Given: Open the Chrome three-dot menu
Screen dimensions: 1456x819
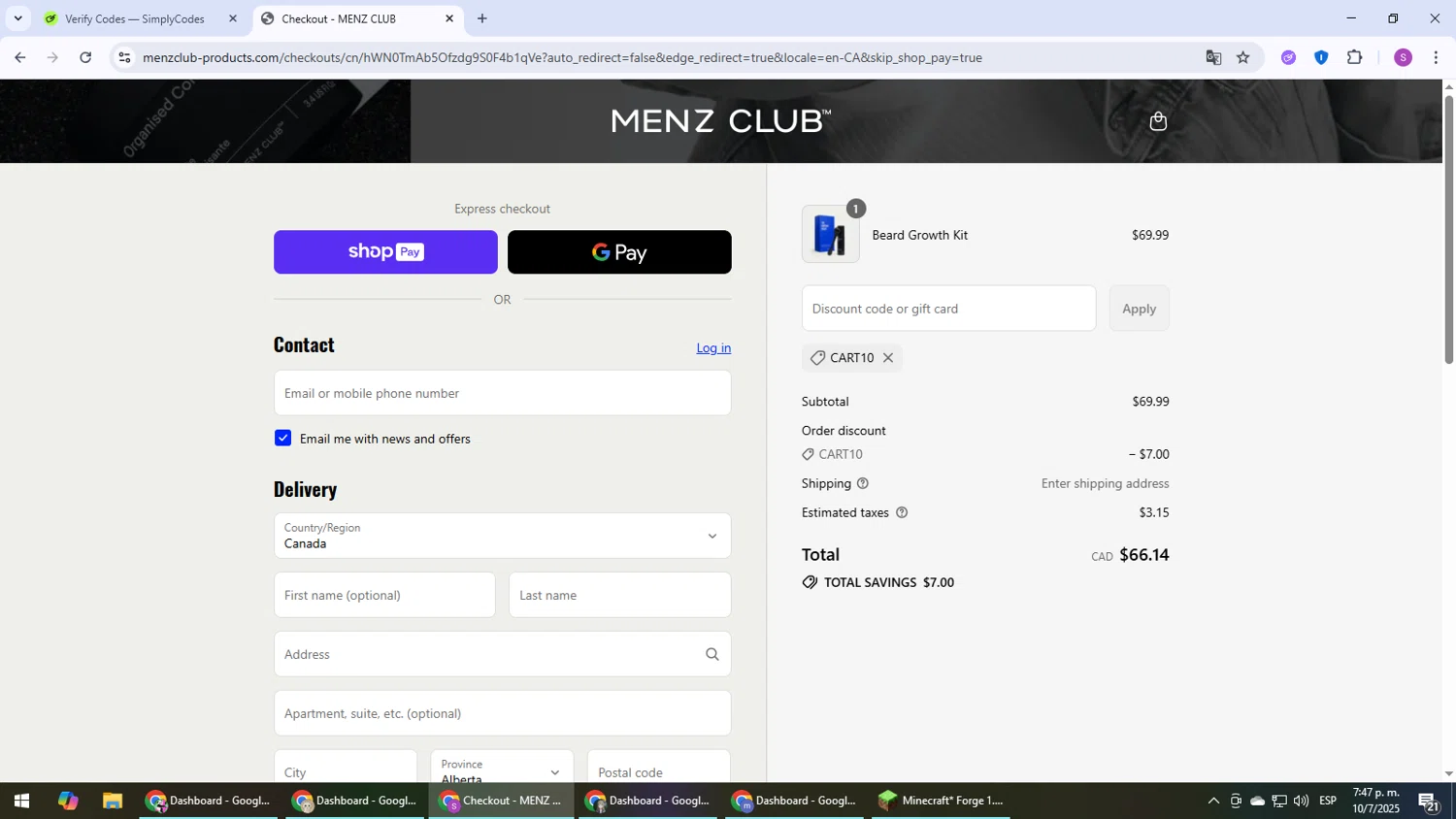Looking at the screenshot, I should point(1436,57).
